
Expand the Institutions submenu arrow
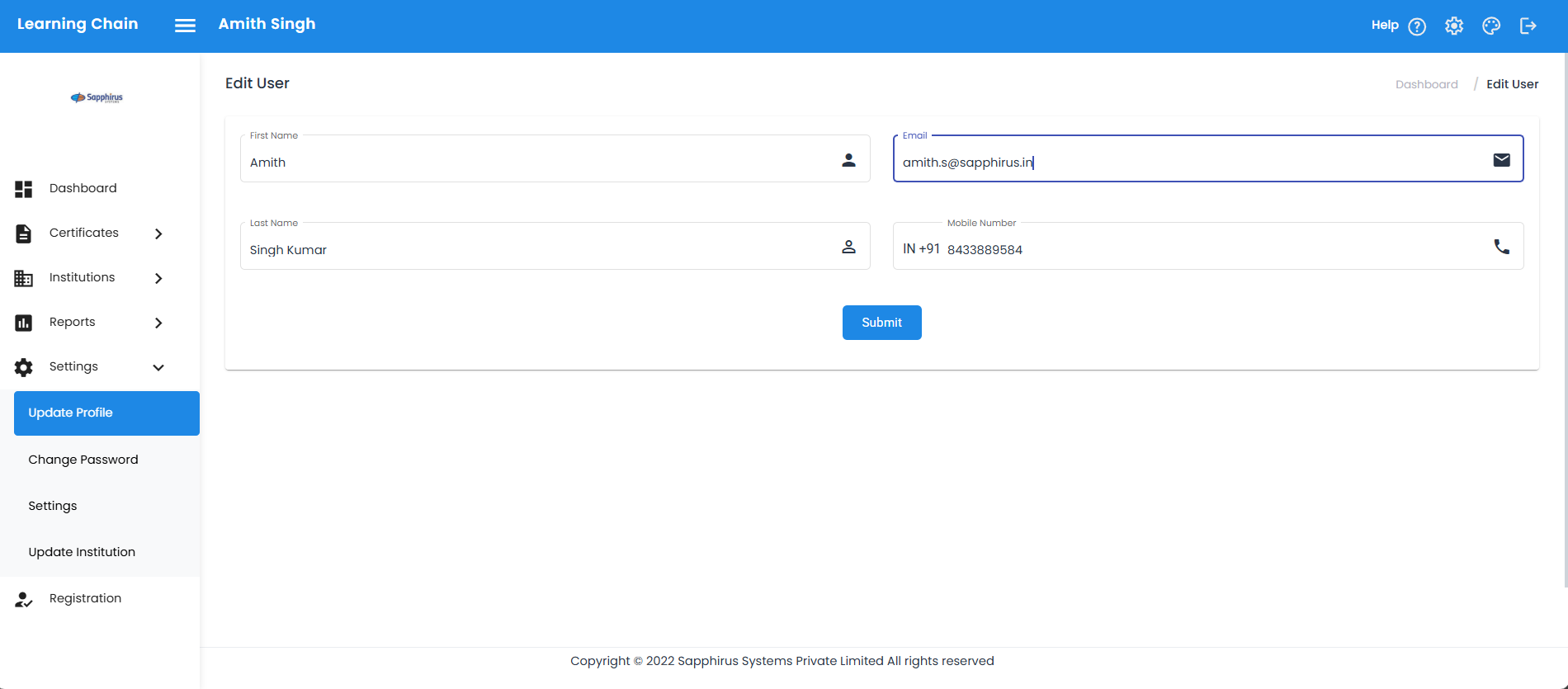coord(158,278)
